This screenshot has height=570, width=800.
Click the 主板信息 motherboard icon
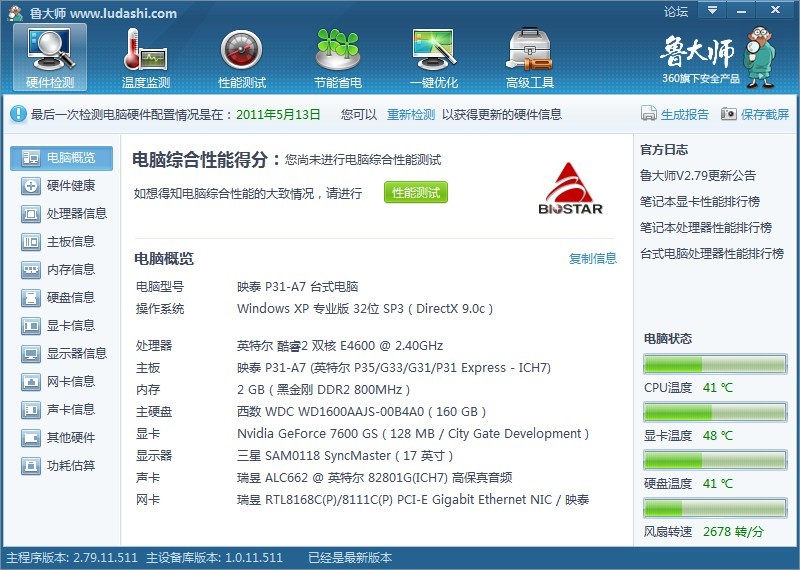[x=31, y=242]
